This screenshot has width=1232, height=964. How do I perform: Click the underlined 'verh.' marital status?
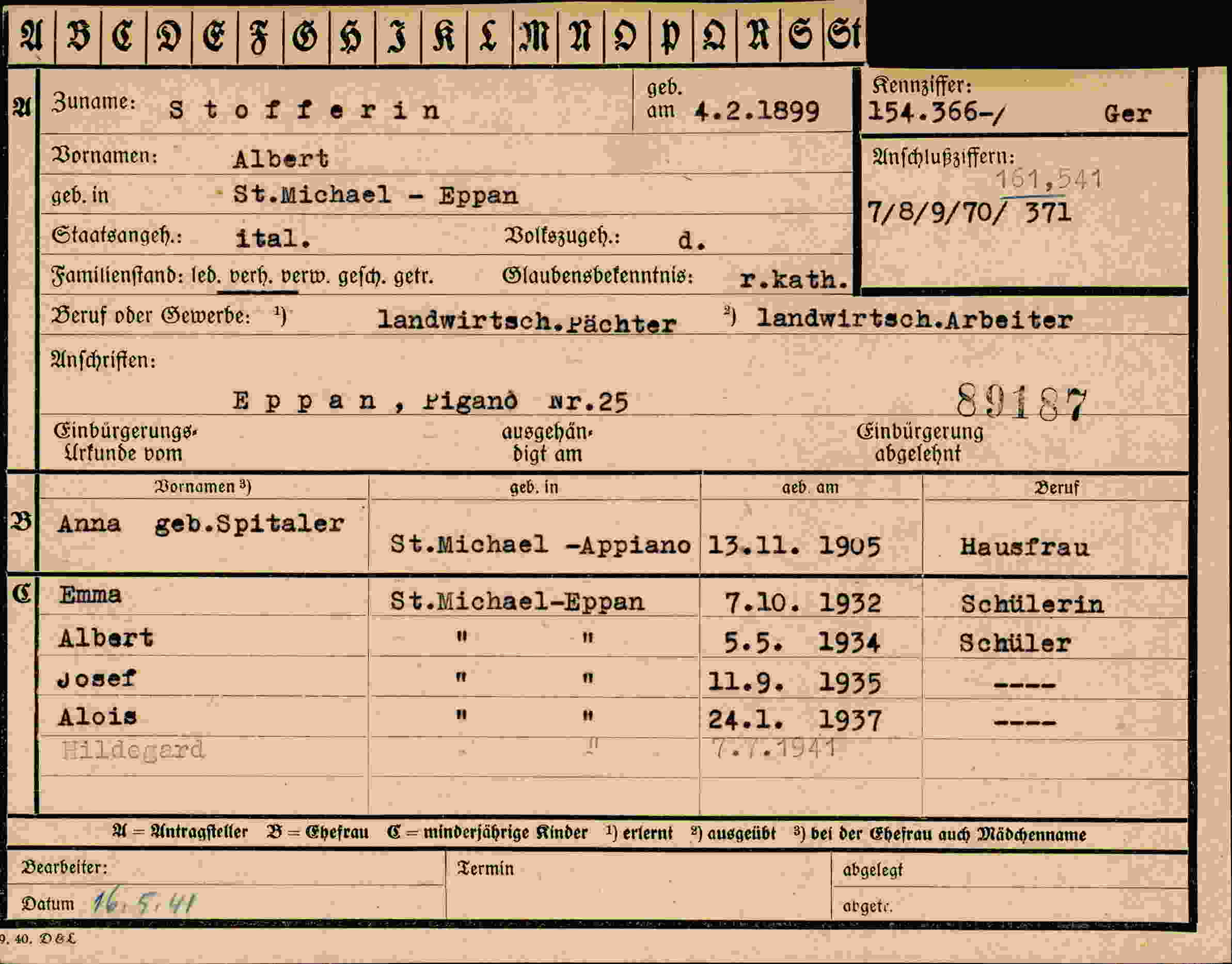point(251,276)
